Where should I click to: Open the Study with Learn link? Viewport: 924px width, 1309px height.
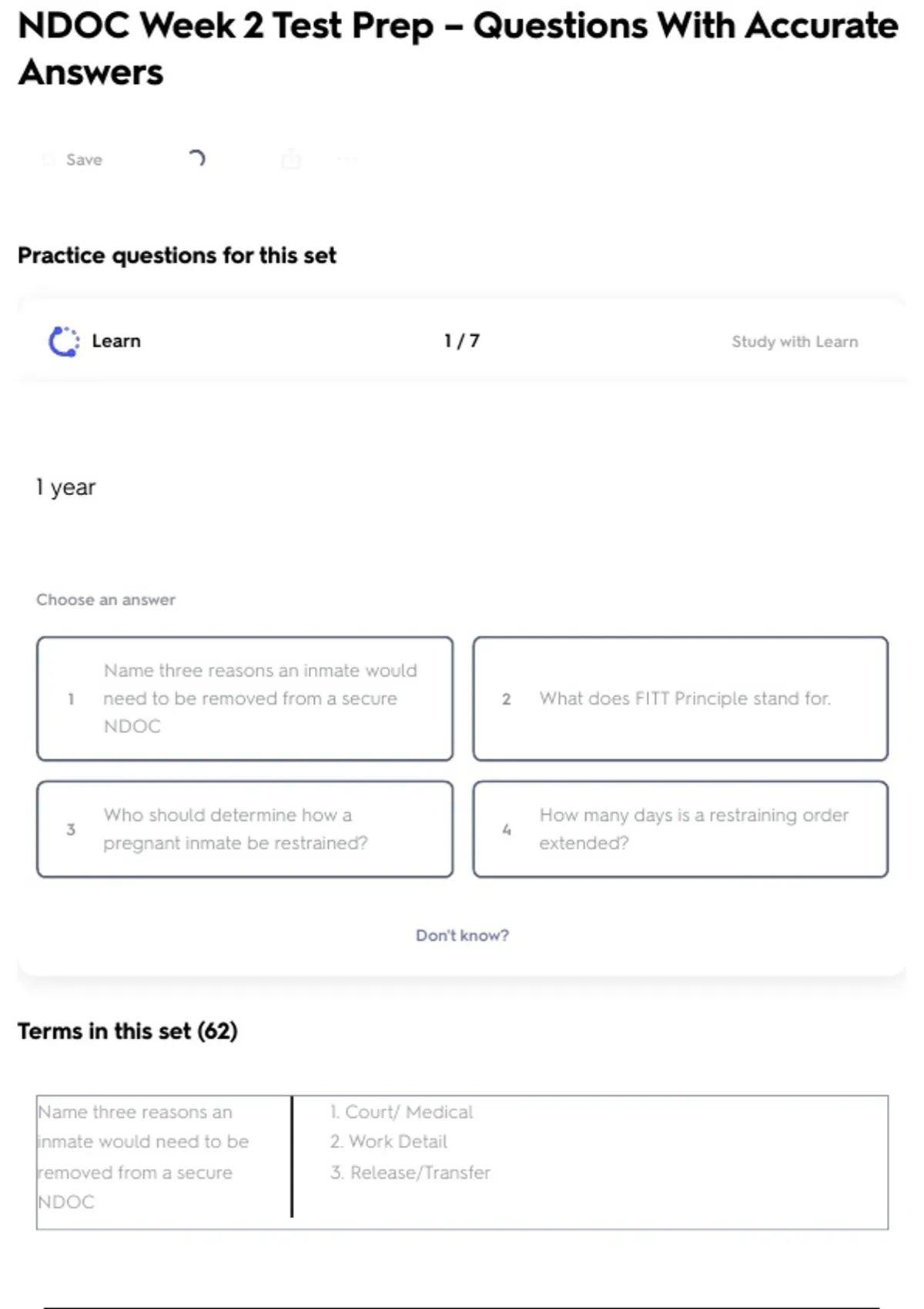(x=794, y=341)
